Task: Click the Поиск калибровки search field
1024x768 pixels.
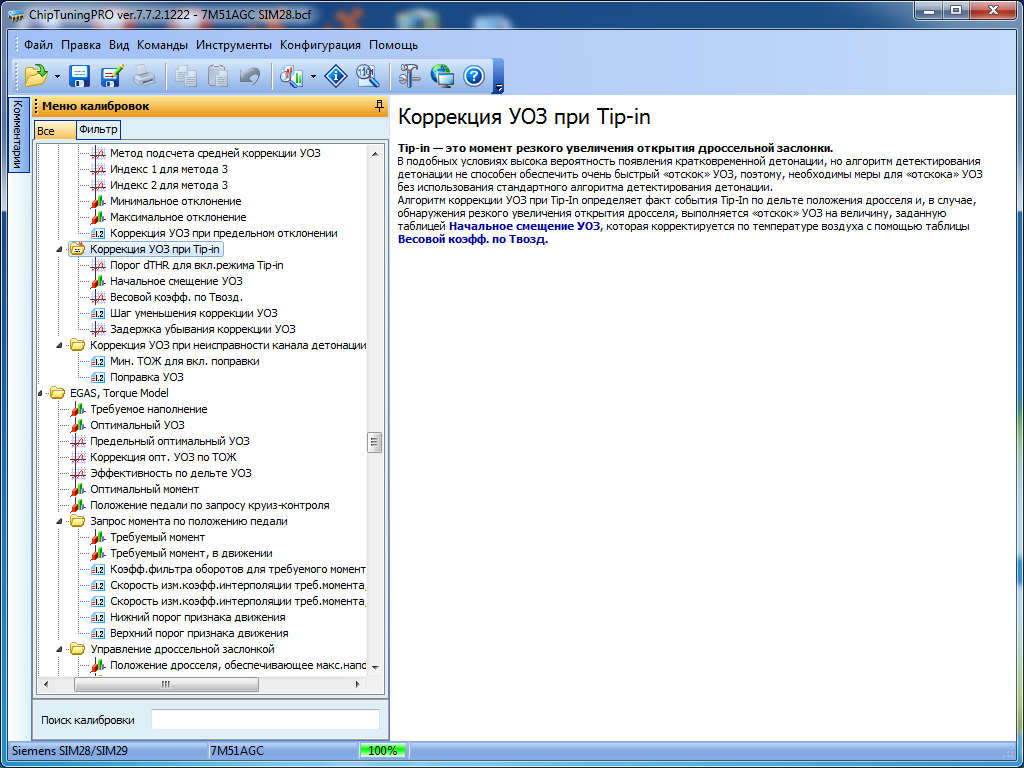Action: click(265, 720)
